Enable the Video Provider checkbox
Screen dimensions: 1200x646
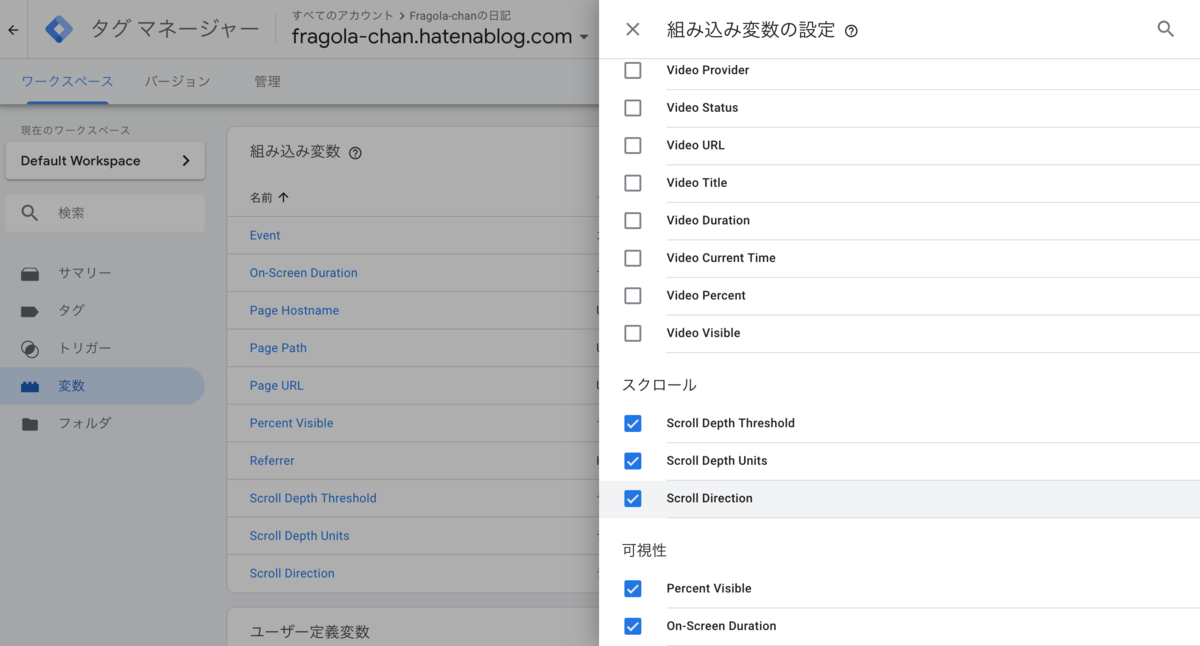pos(632,70)
